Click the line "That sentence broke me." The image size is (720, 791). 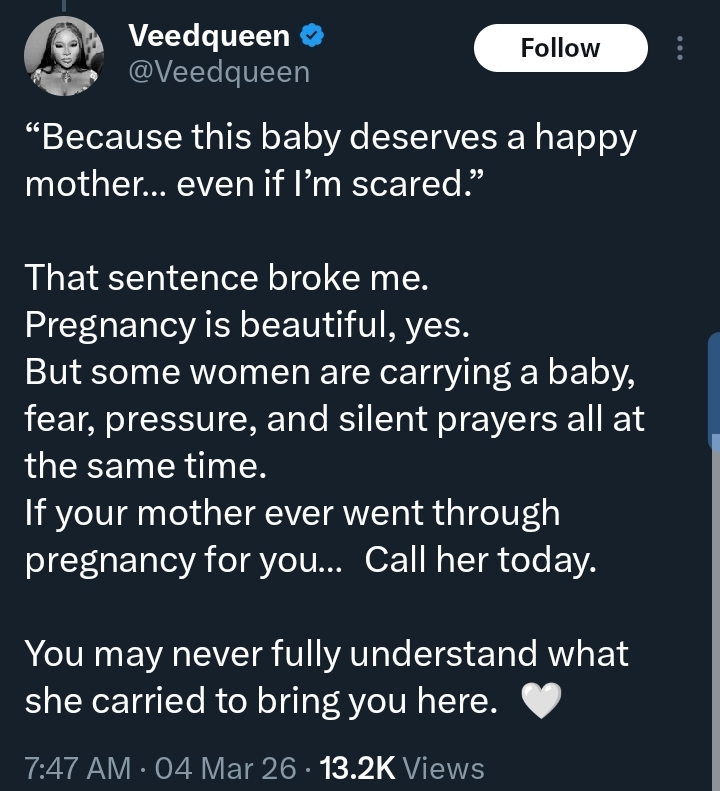click(226, 279)
